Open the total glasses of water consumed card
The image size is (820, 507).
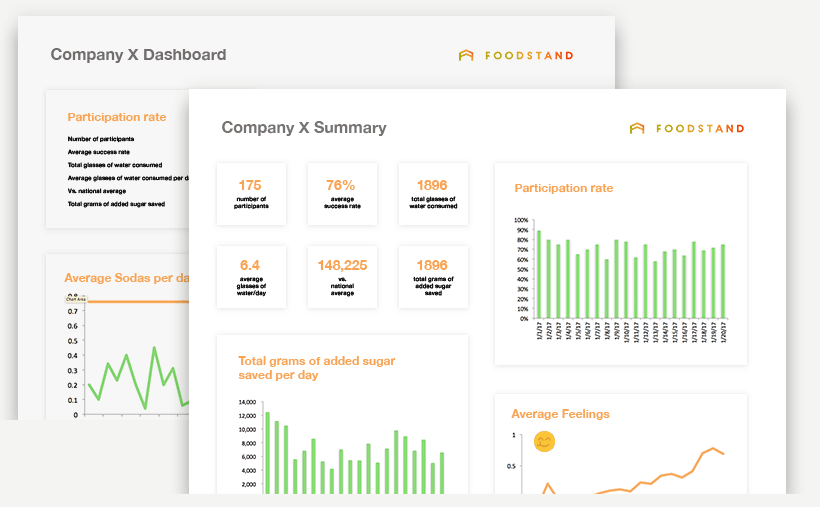click(x=432, y=194)
